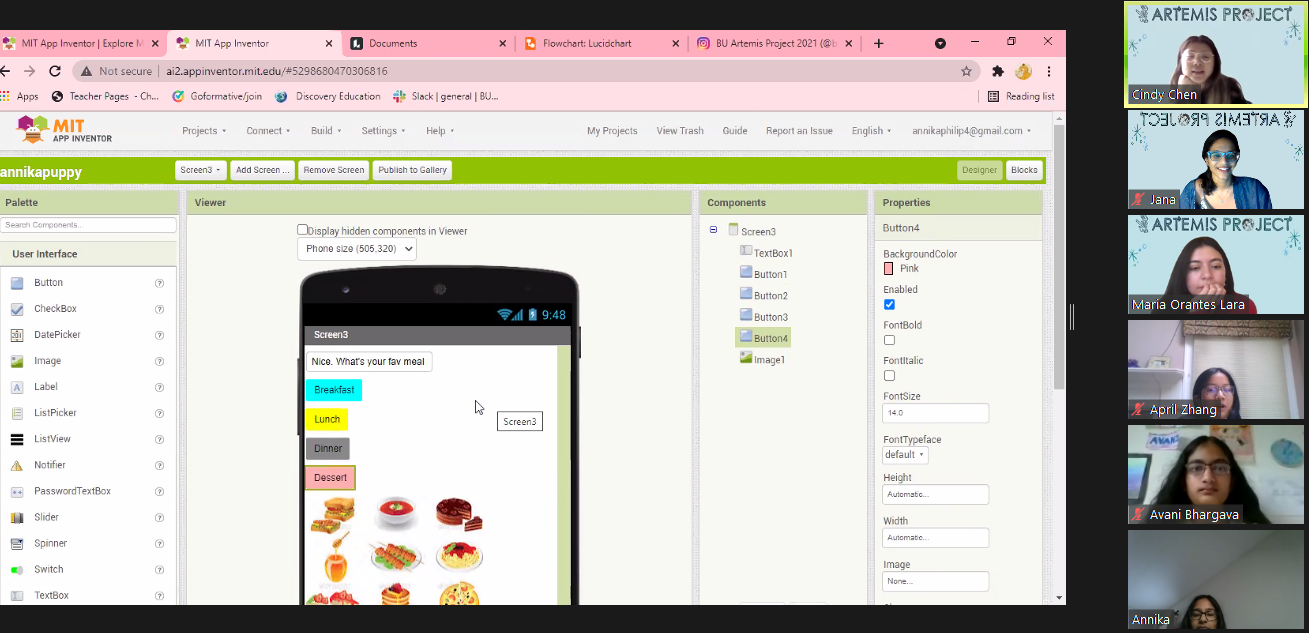Toggle Display hidden components in Viewer
Viewport: 1309px width, 633px height.
(303, 230)
